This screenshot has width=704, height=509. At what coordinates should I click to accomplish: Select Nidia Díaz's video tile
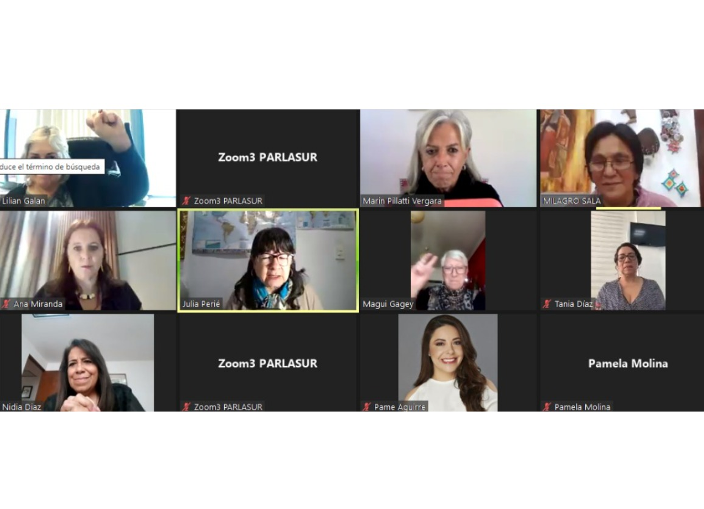point(88,363)
